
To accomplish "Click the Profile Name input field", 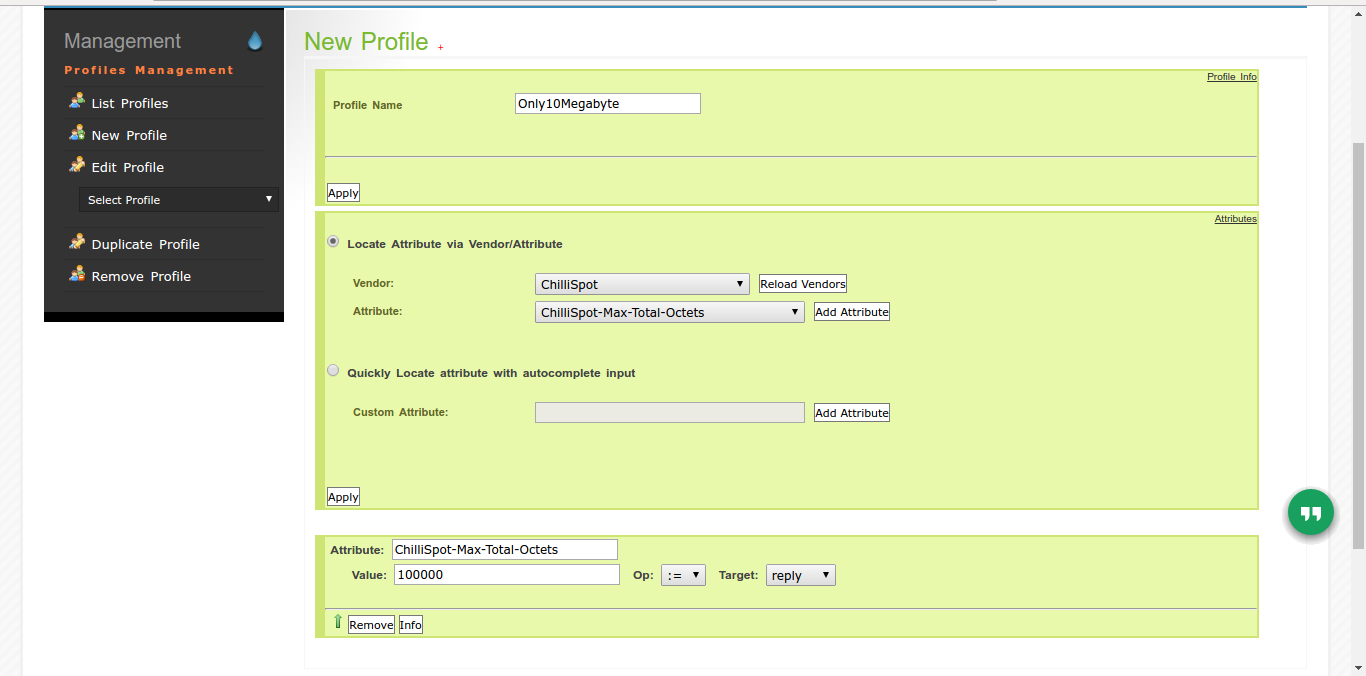I will point(607,104).
